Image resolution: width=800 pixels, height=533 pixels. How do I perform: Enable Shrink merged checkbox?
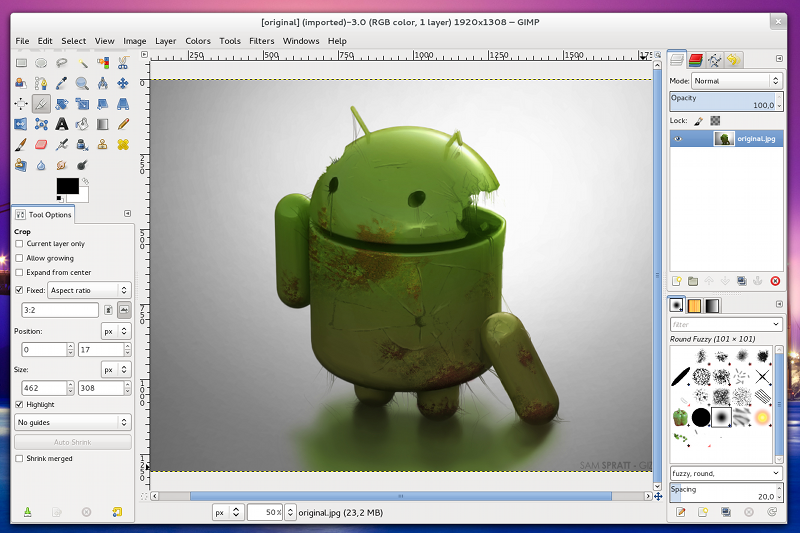(x=19, y=459)
